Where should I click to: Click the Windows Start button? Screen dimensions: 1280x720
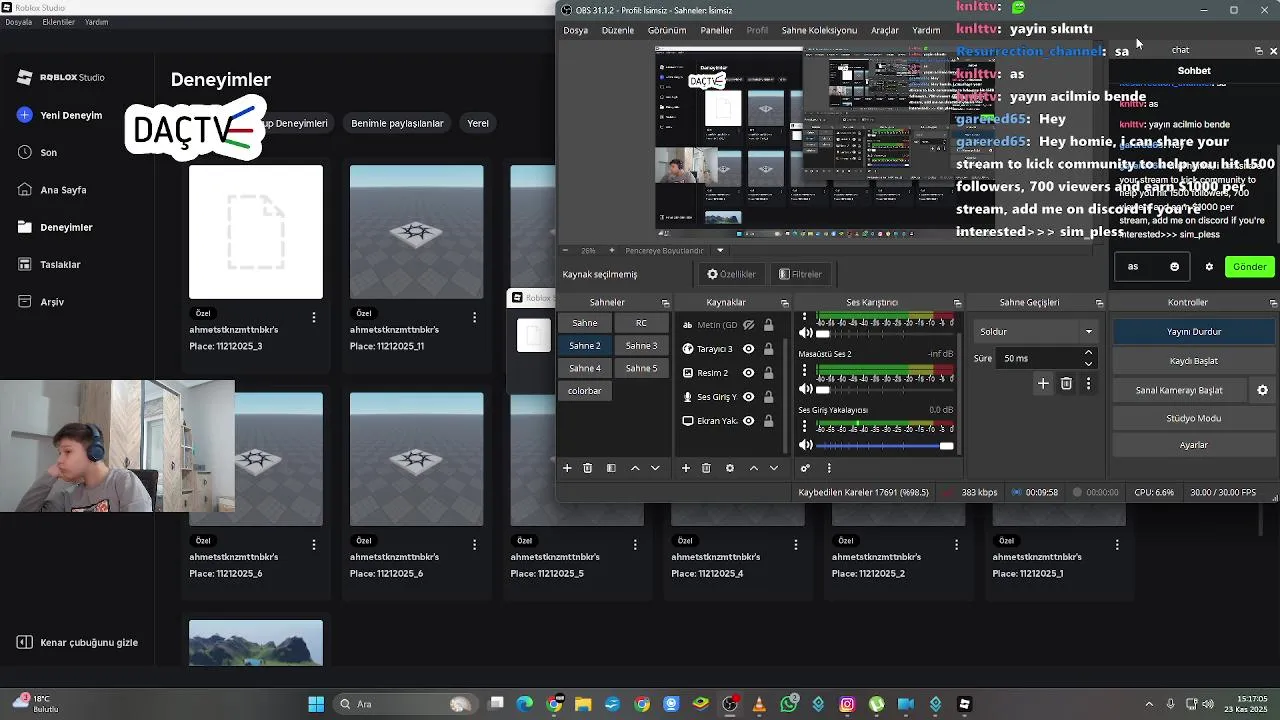[316, 704]
